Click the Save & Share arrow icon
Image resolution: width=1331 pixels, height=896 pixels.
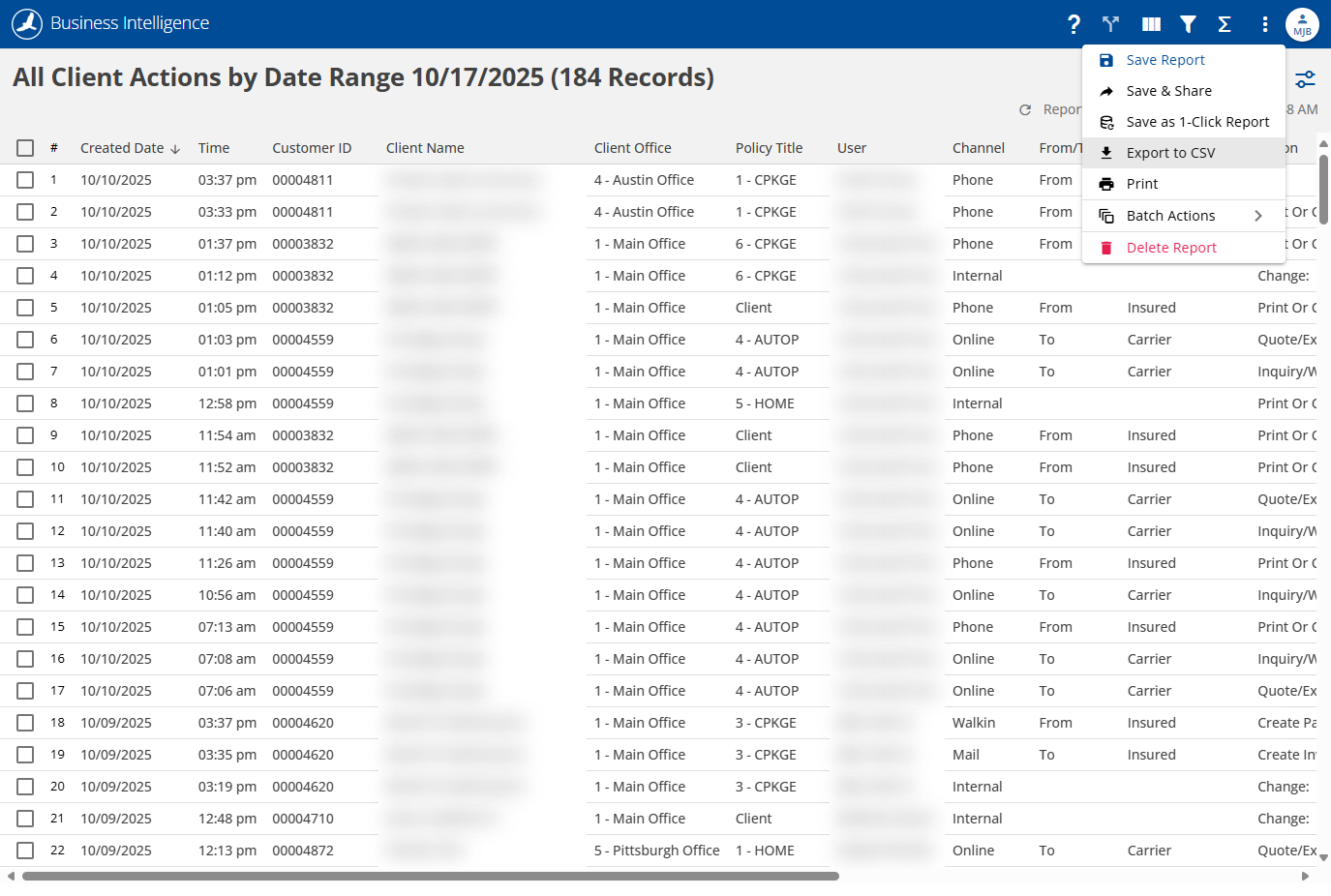1106,91
